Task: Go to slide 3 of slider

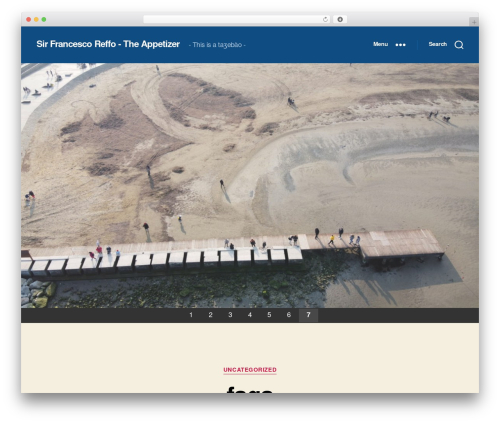Action: pos(230,315)
